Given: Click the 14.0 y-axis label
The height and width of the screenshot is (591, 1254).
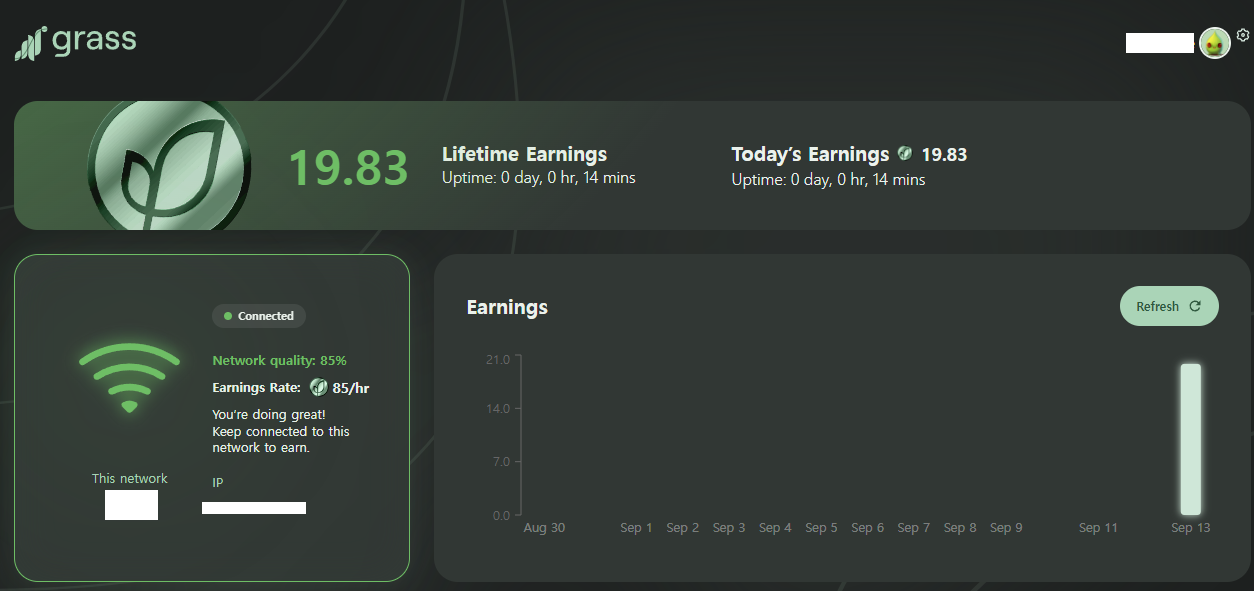Looking at the screenshot, I should click(x=499, y=409).
